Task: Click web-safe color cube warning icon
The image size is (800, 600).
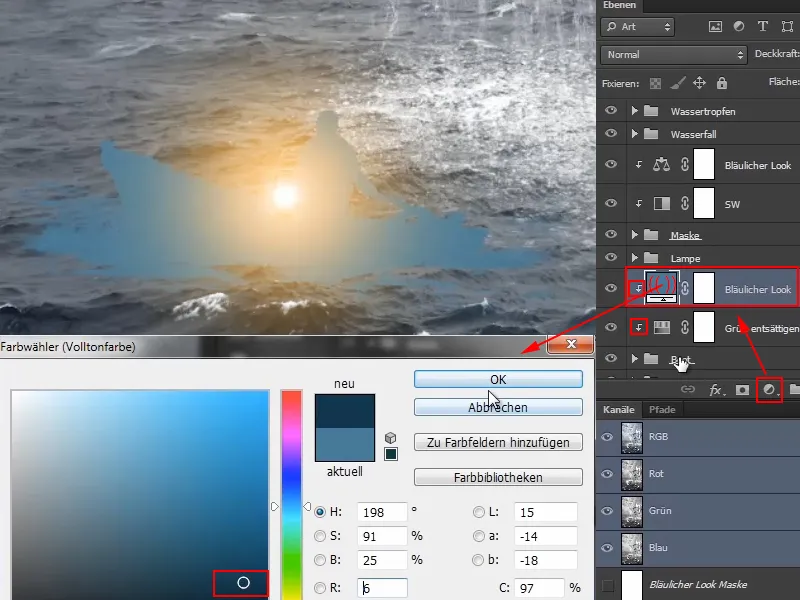Action: click(x=390, y=438)
